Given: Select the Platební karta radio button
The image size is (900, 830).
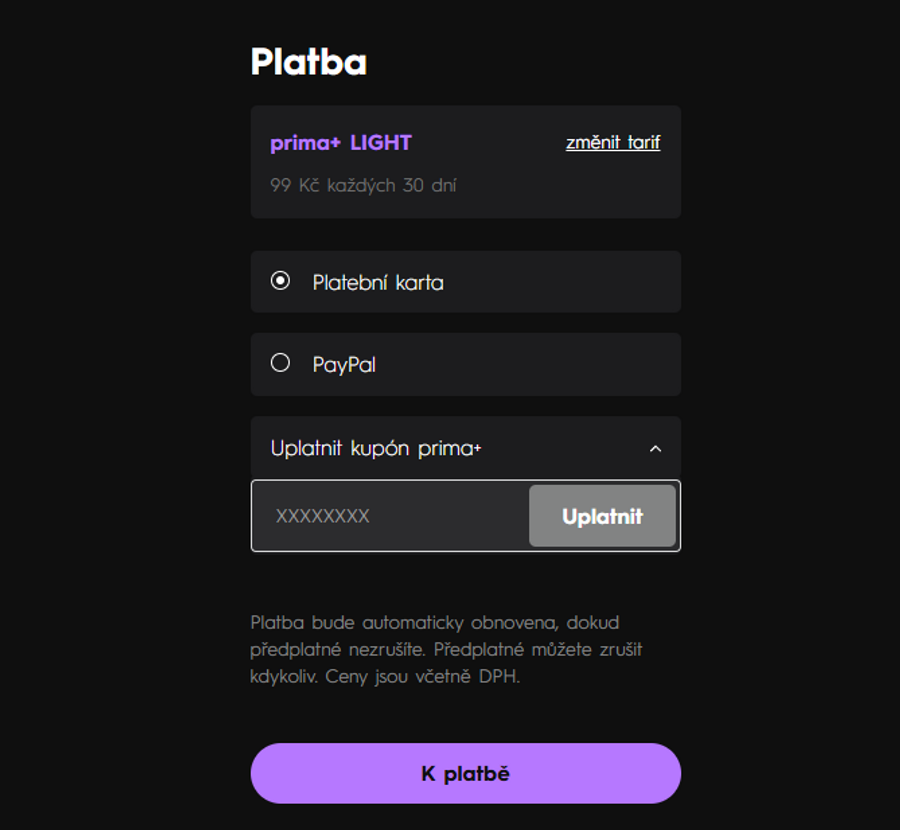Looking at the screenshot, I should (x=280, y=281).
